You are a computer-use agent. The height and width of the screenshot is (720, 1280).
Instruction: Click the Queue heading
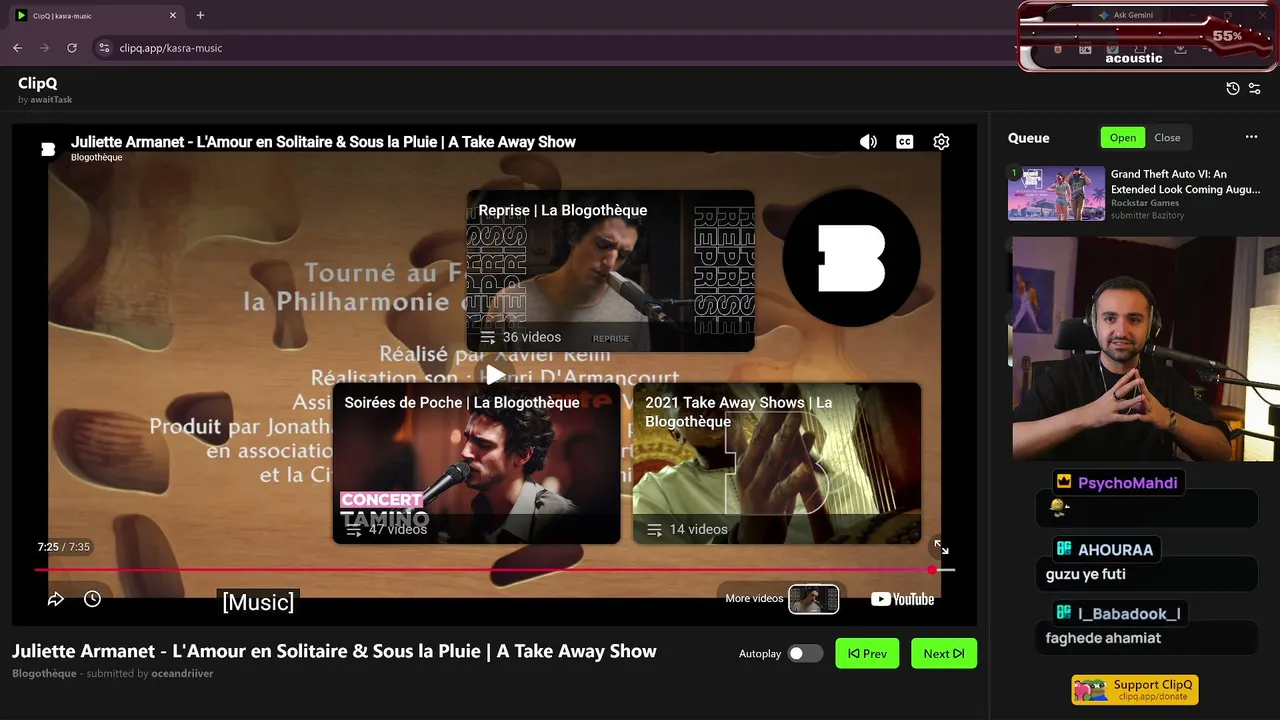pos(1029,138)
